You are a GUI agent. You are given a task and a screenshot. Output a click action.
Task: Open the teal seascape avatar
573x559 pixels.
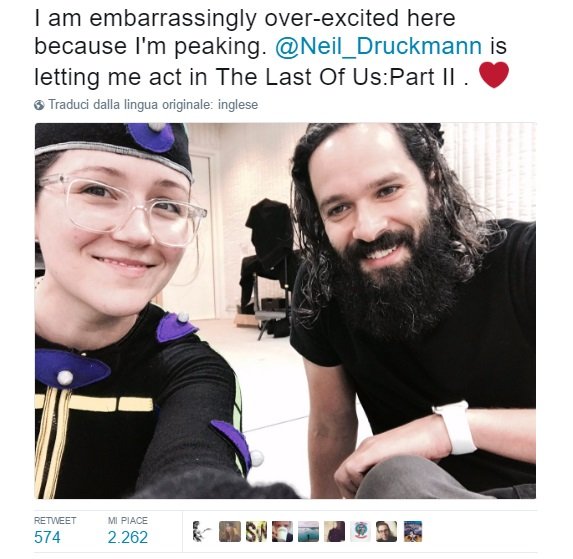tap(308, 532)
